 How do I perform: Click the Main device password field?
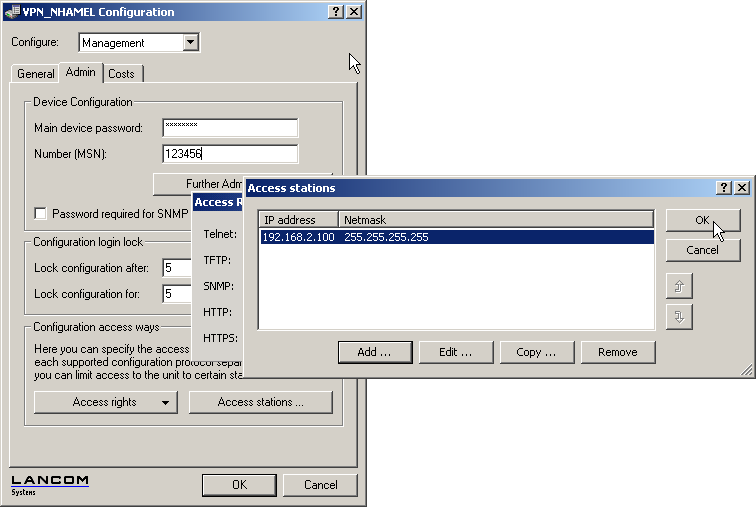pos(230,128)
